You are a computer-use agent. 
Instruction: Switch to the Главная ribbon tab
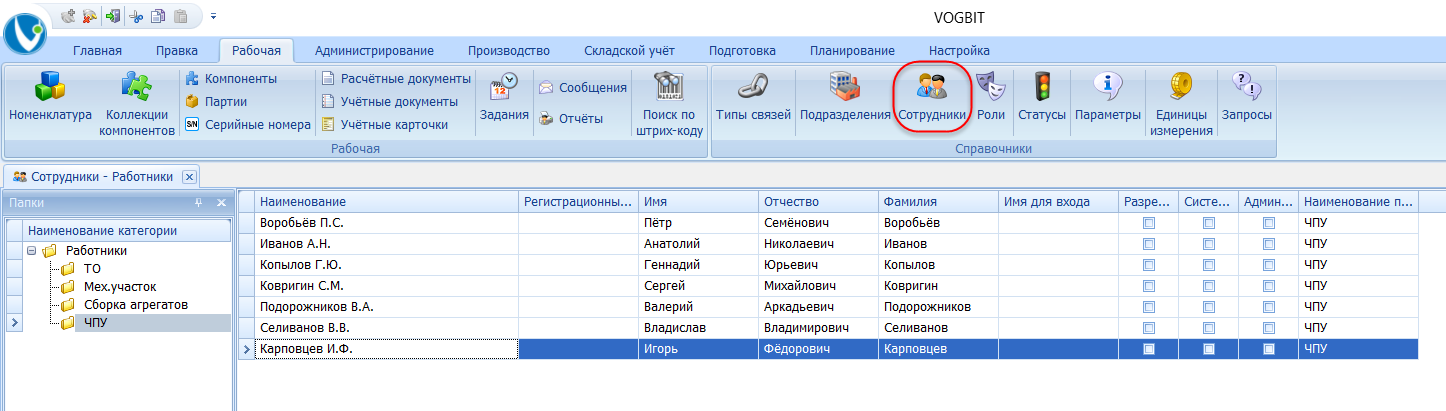click(x=97, y=50)
